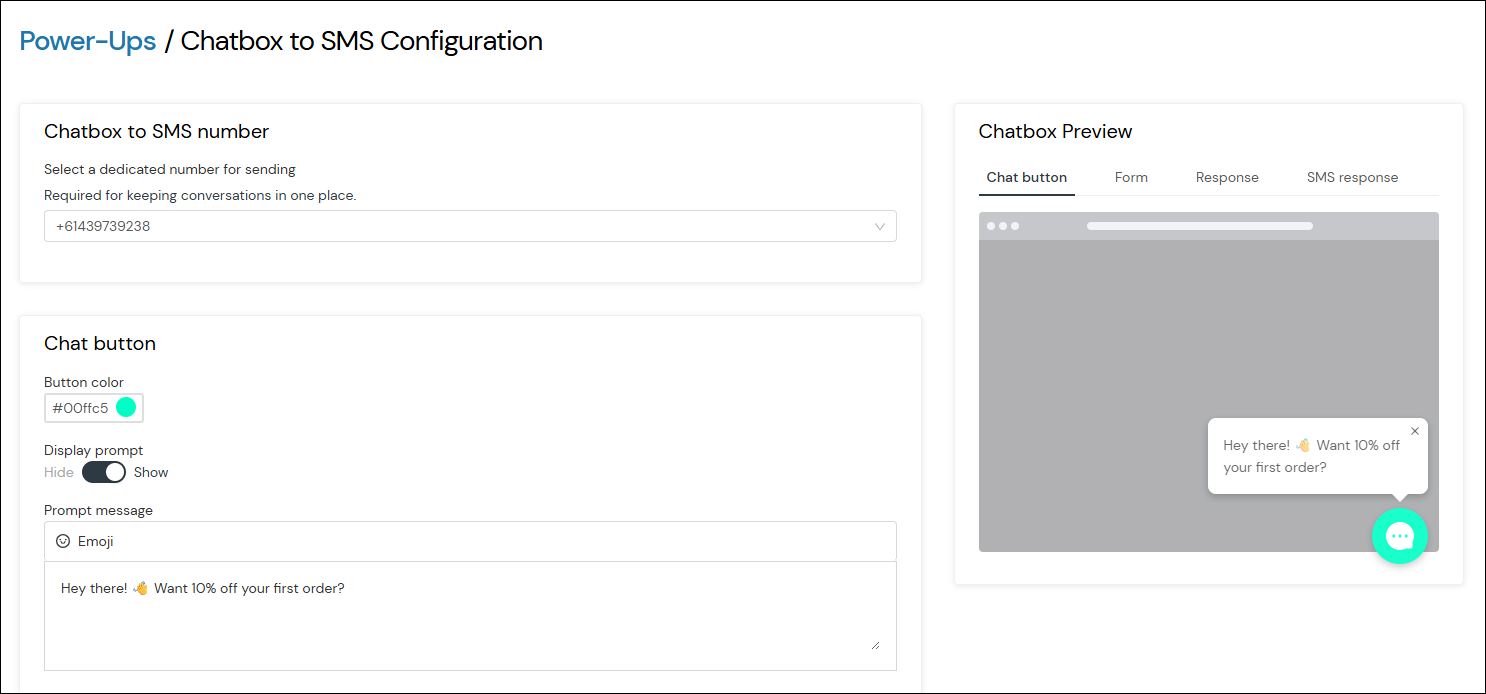The height and width of the screenshot is (694, 1486).
Task: Switch to the SMS response preview tab
Action: pos(1352,177)
